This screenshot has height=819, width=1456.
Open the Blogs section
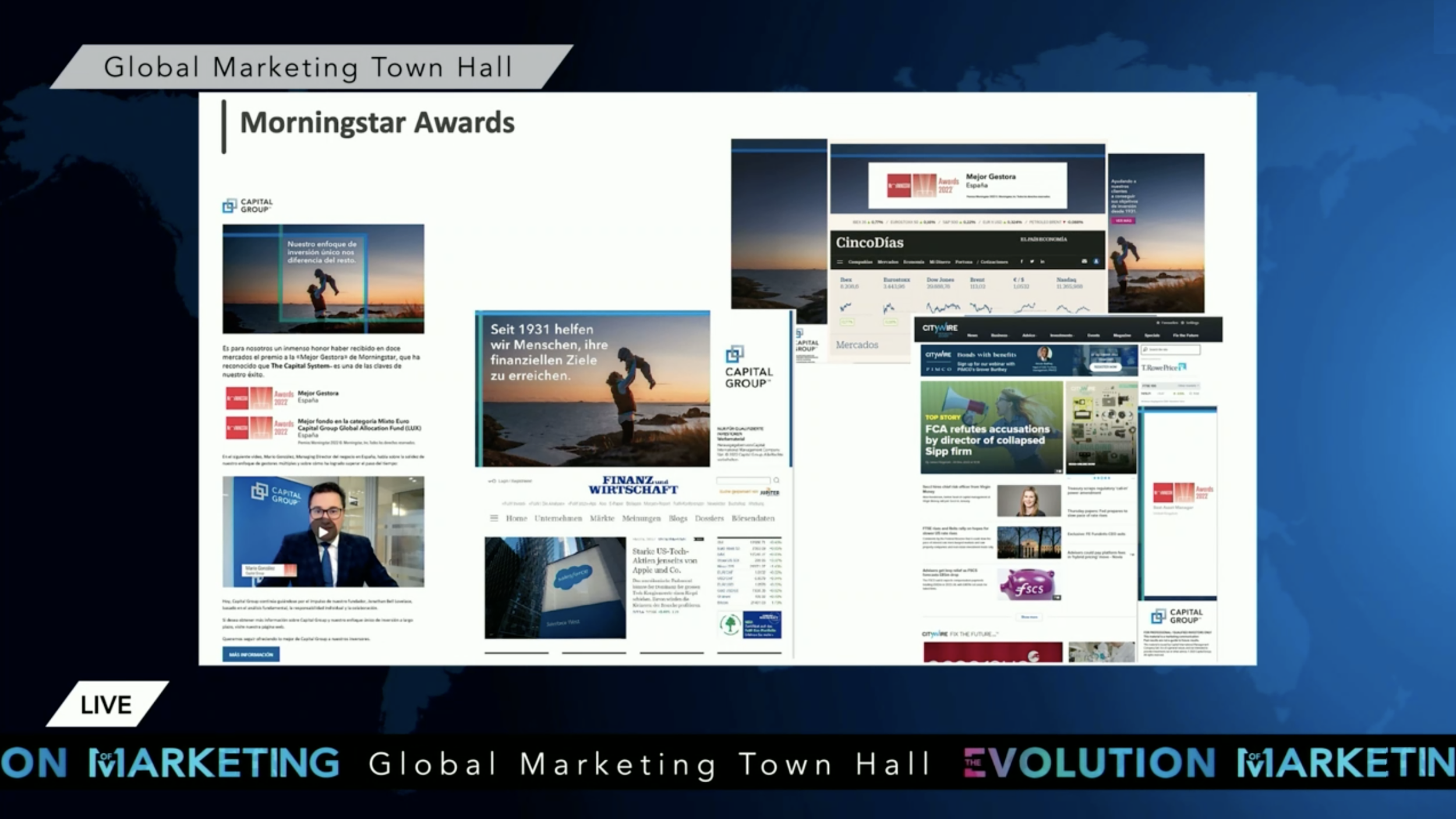click(677, 518)
